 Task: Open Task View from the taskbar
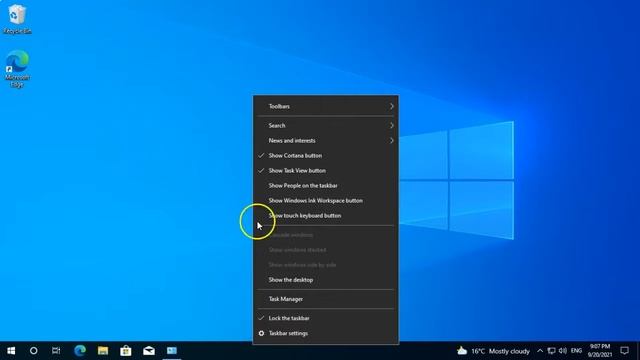pyautogui.click(x=56, y=351)
